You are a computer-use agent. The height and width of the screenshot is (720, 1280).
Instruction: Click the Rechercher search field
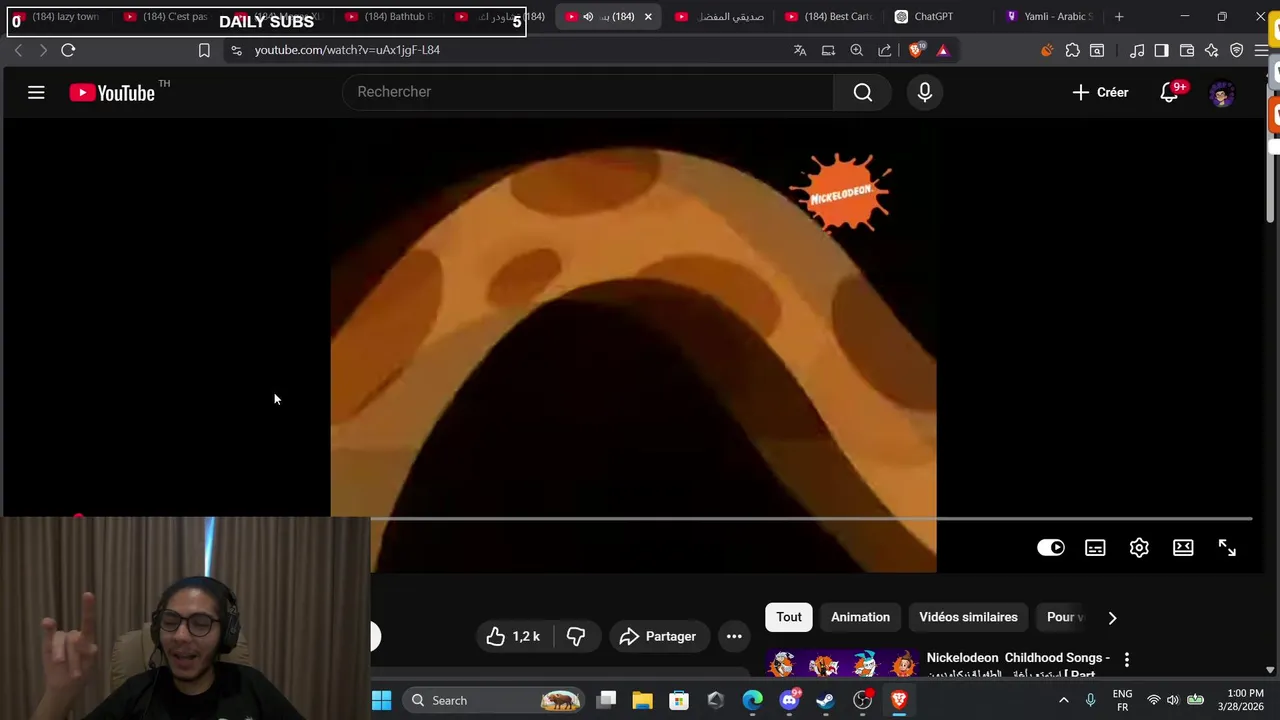click(588, 92)
